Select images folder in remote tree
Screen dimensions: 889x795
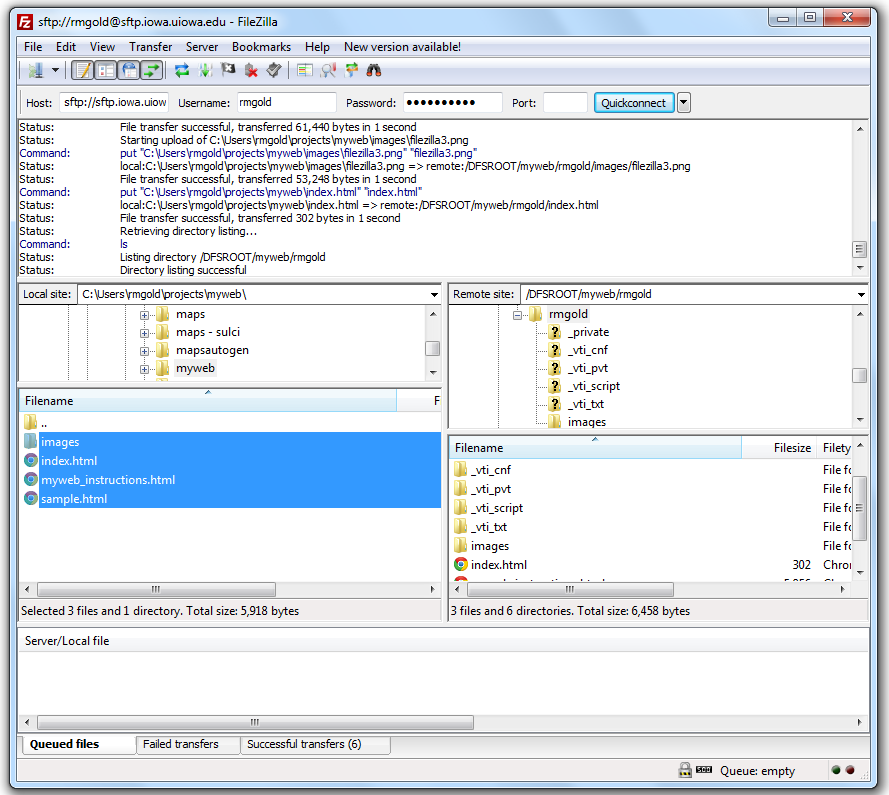(x=587, y=422)
